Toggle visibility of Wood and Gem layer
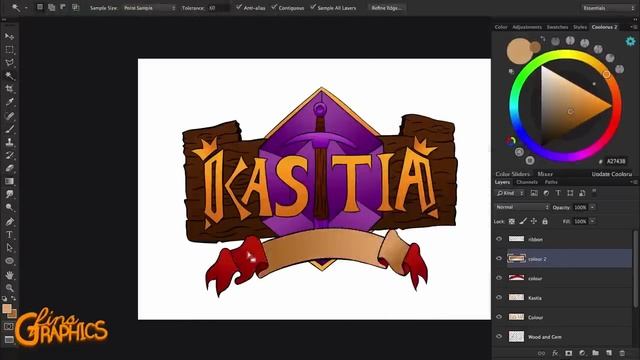This screenshot has height=360, width=640. click(x=499, y=337)
